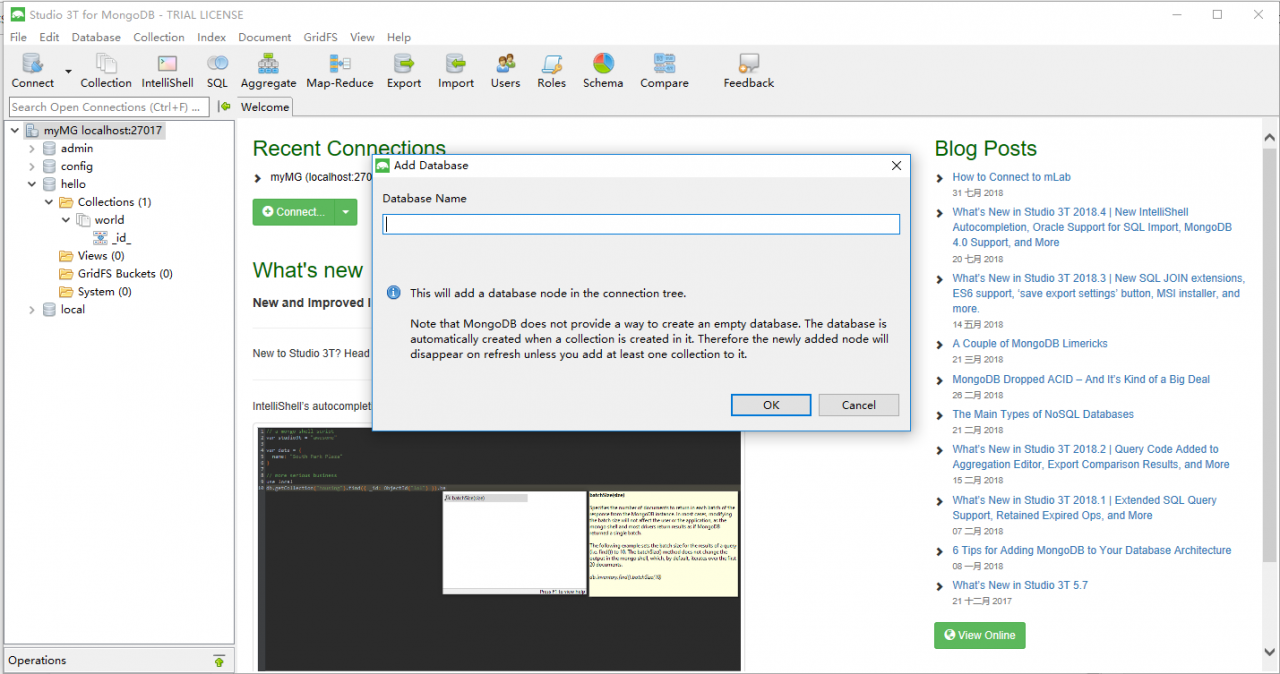Click the Database Name input field
The width and height of the screenshot is (1280, 674).
coord(640,224)
